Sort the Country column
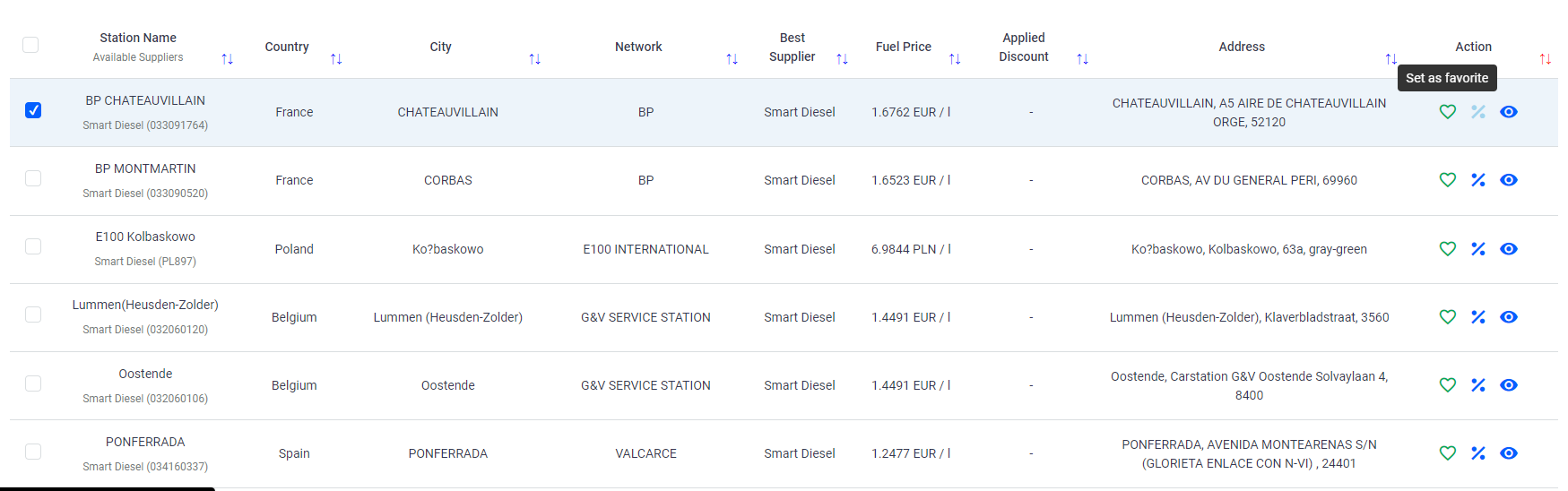 coord(336,59)
